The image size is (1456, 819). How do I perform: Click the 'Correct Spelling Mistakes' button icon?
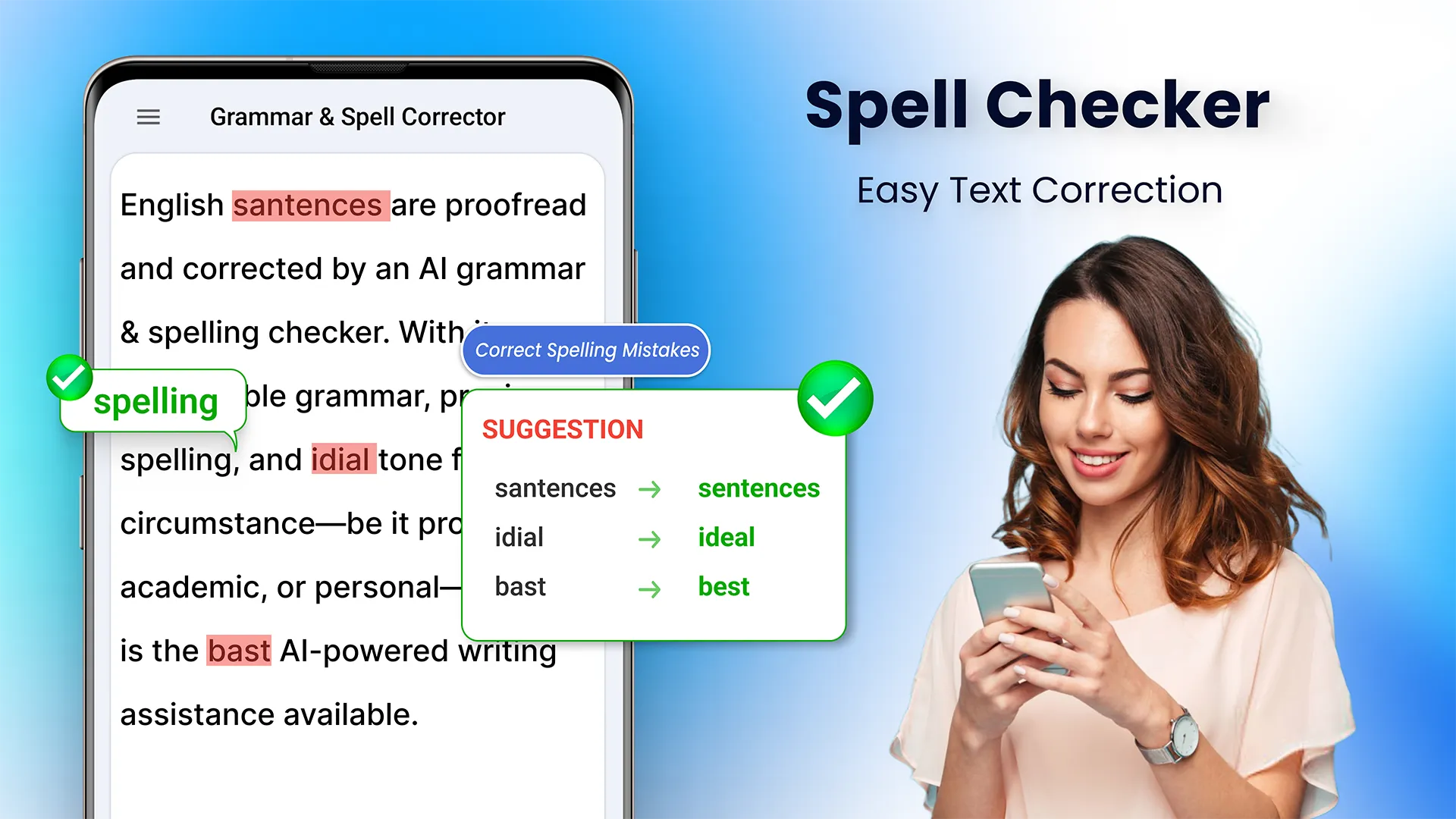(x=585, y=349)
